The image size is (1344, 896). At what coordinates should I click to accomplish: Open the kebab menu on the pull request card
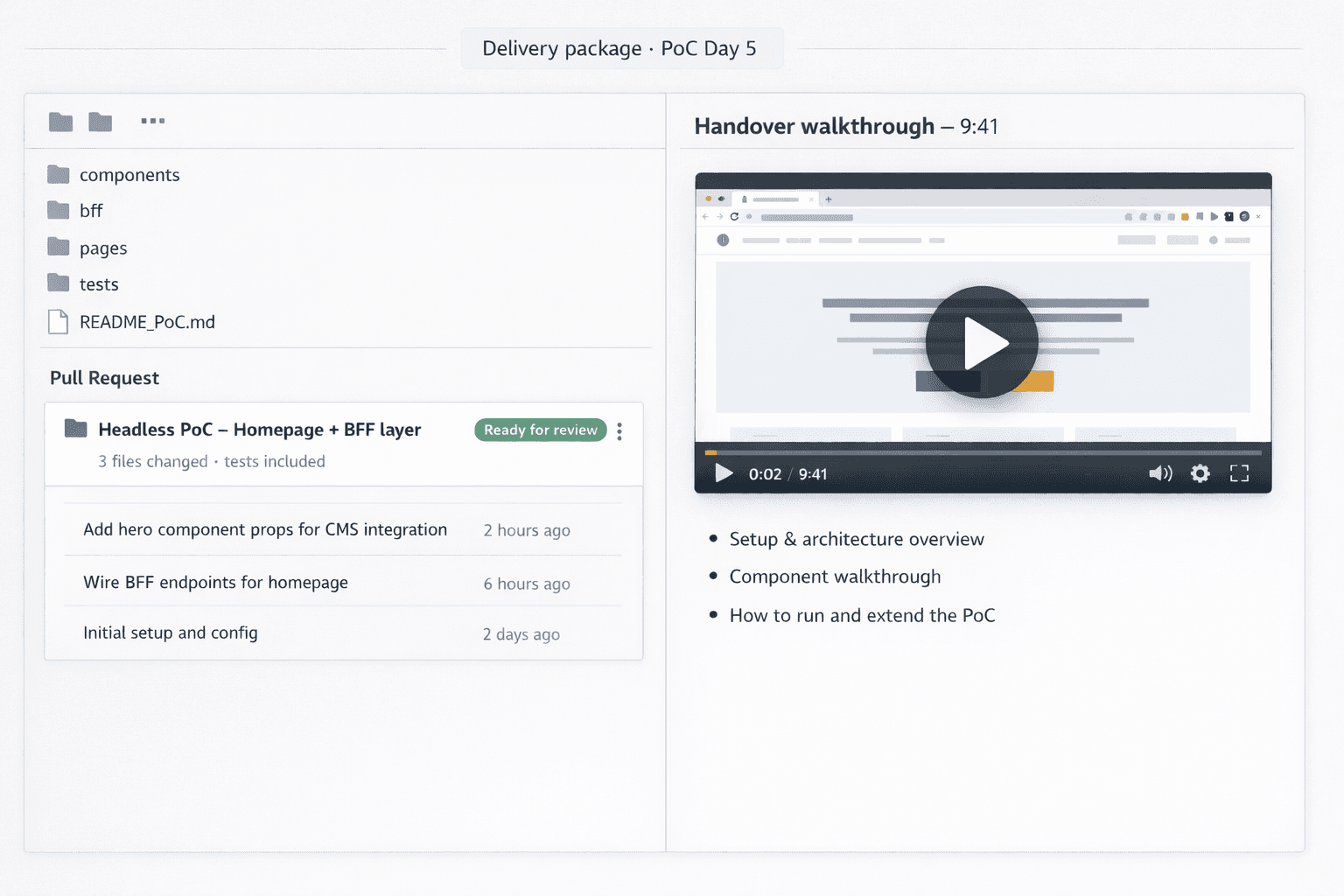(619, 431)
